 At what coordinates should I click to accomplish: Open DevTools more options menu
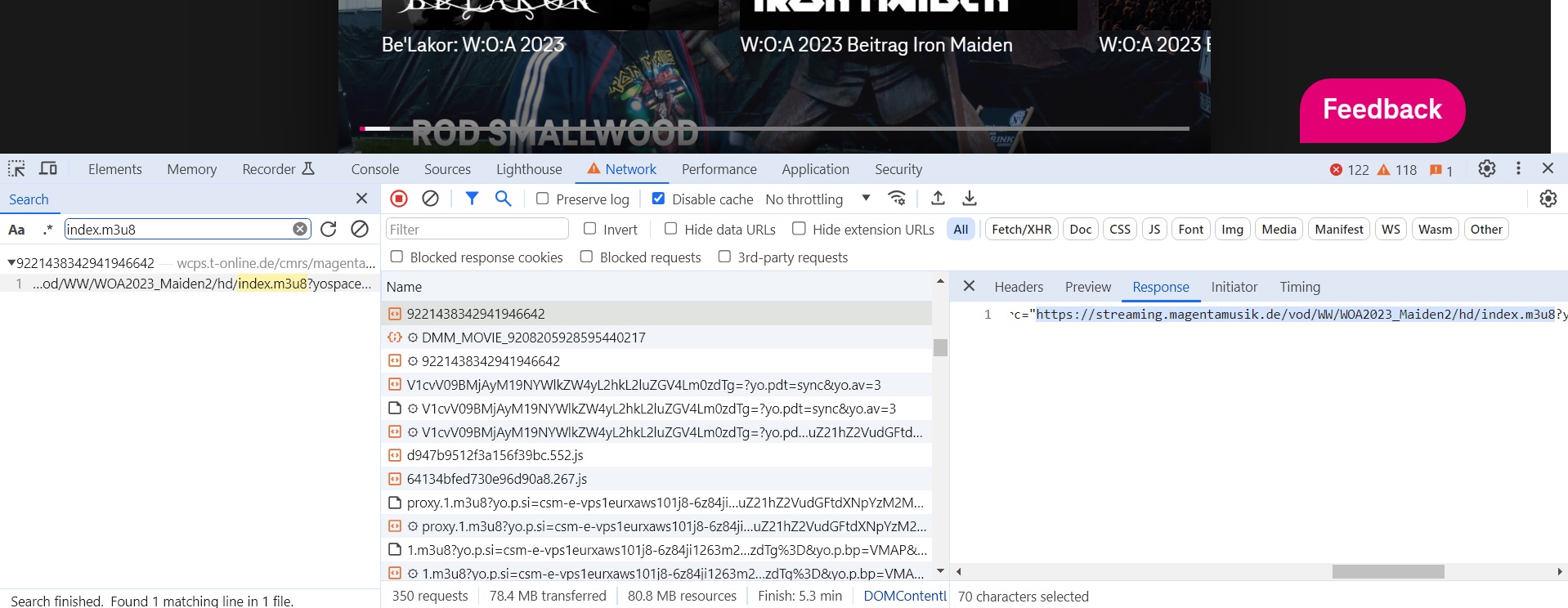point(1518,168)
